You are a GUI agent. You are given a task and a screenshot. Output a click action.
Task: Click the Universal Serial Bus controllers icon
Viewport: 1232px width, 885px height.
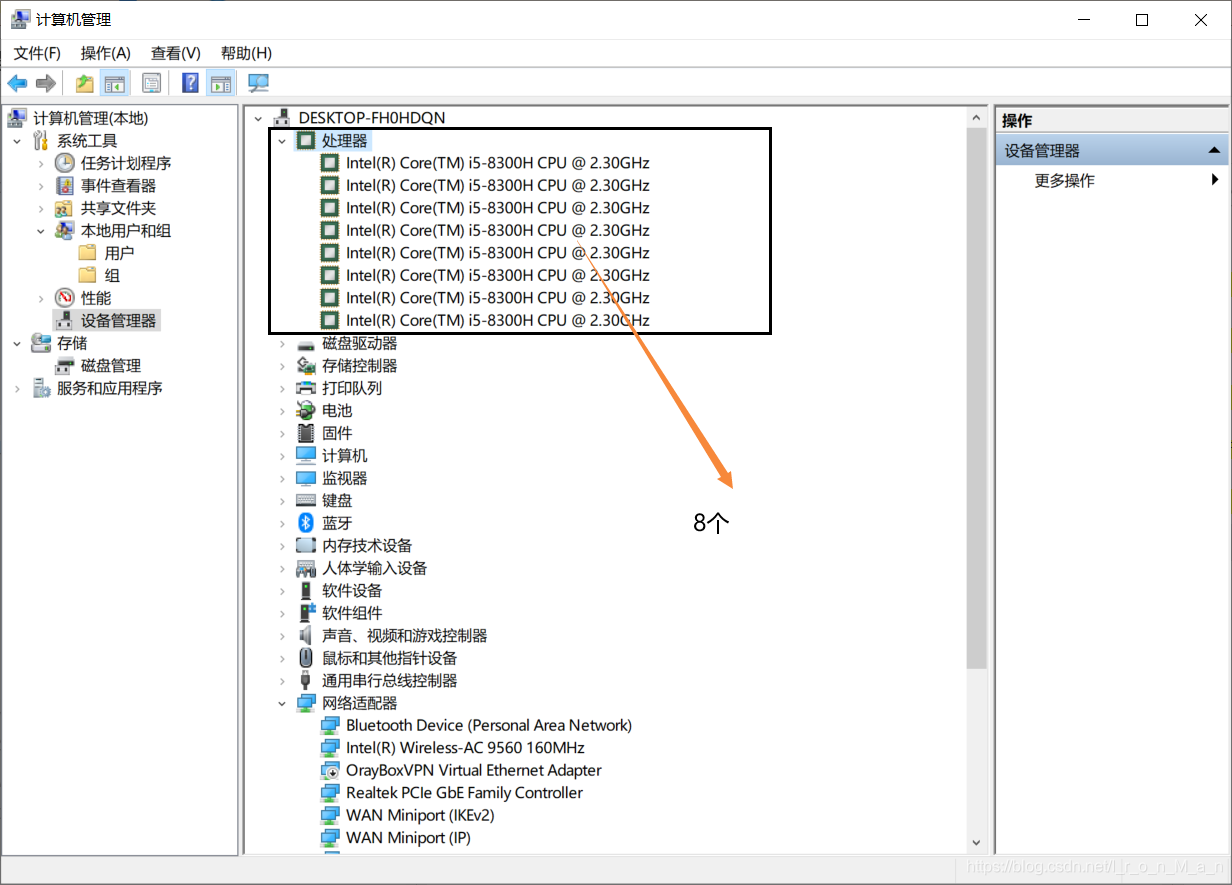(x=306, y=681)
